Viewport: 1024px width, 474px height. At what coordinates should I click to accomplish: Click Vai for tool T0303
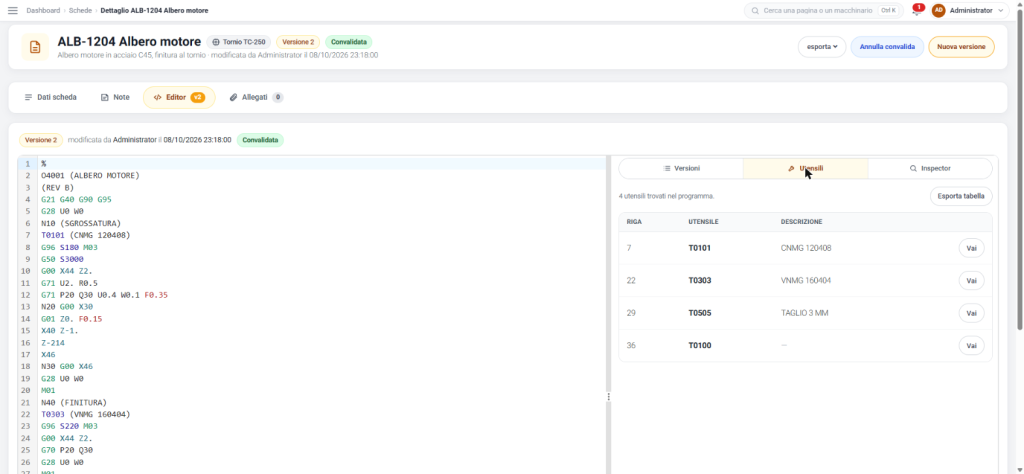pos(971,281)
